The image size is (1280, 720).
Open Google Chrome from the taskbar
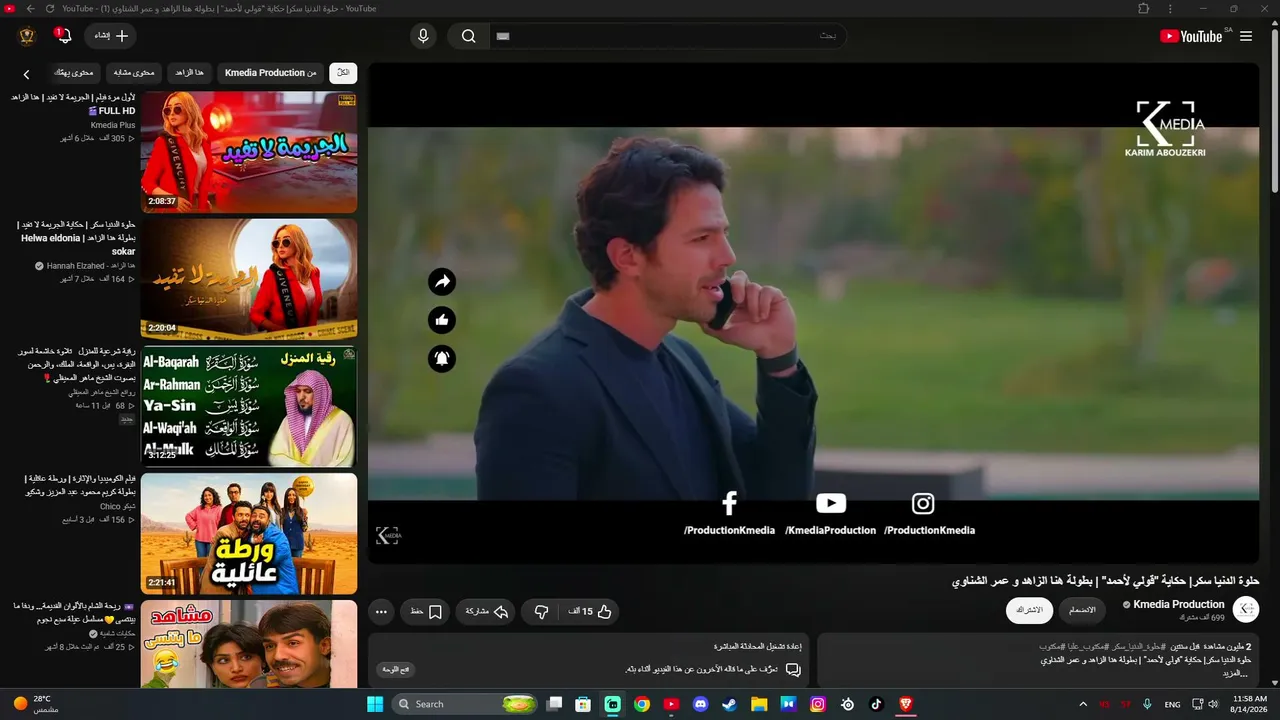[642, 704]
